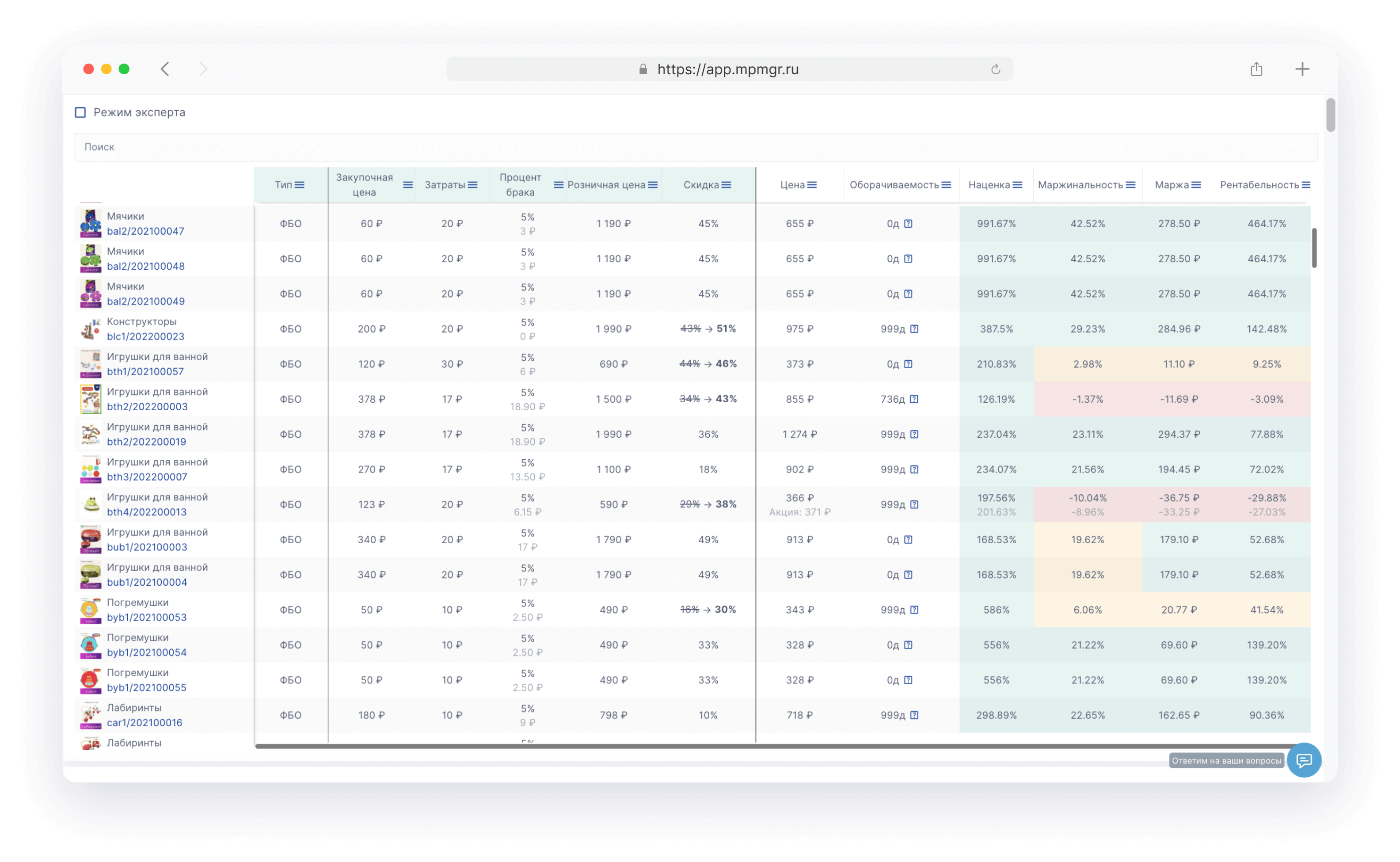Open Оборачиваемость column menu icon
Image resolution: width=1400 pixels, height=862 pixels.
(x=946, y=185)
